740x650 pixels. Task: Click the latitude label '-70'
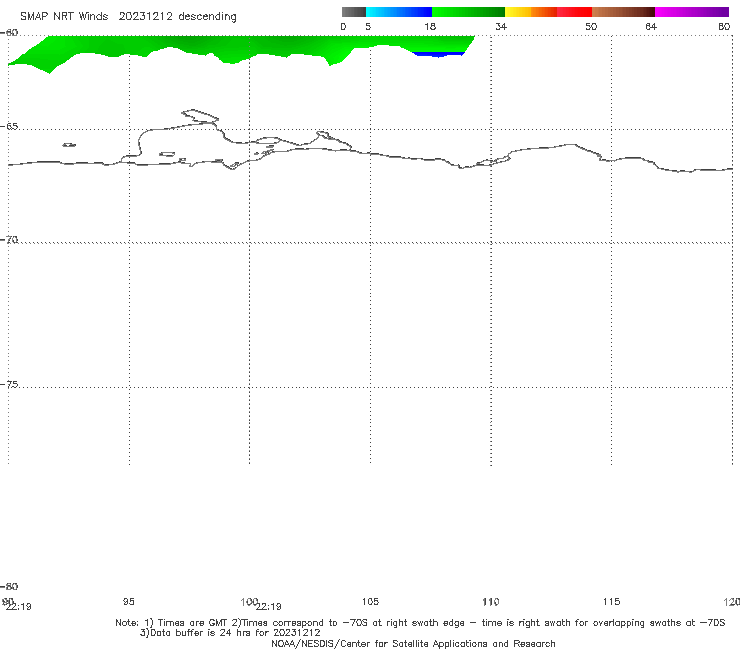[9, 240]
